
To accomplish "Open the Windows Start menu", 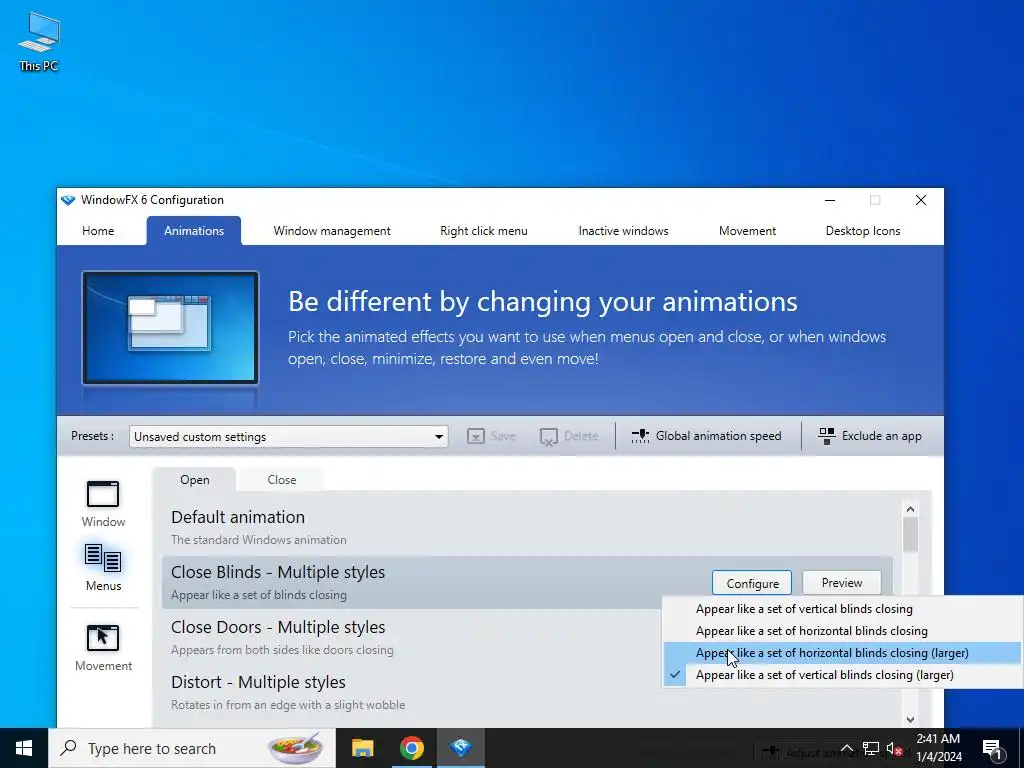I will click(x=24, y=748).
